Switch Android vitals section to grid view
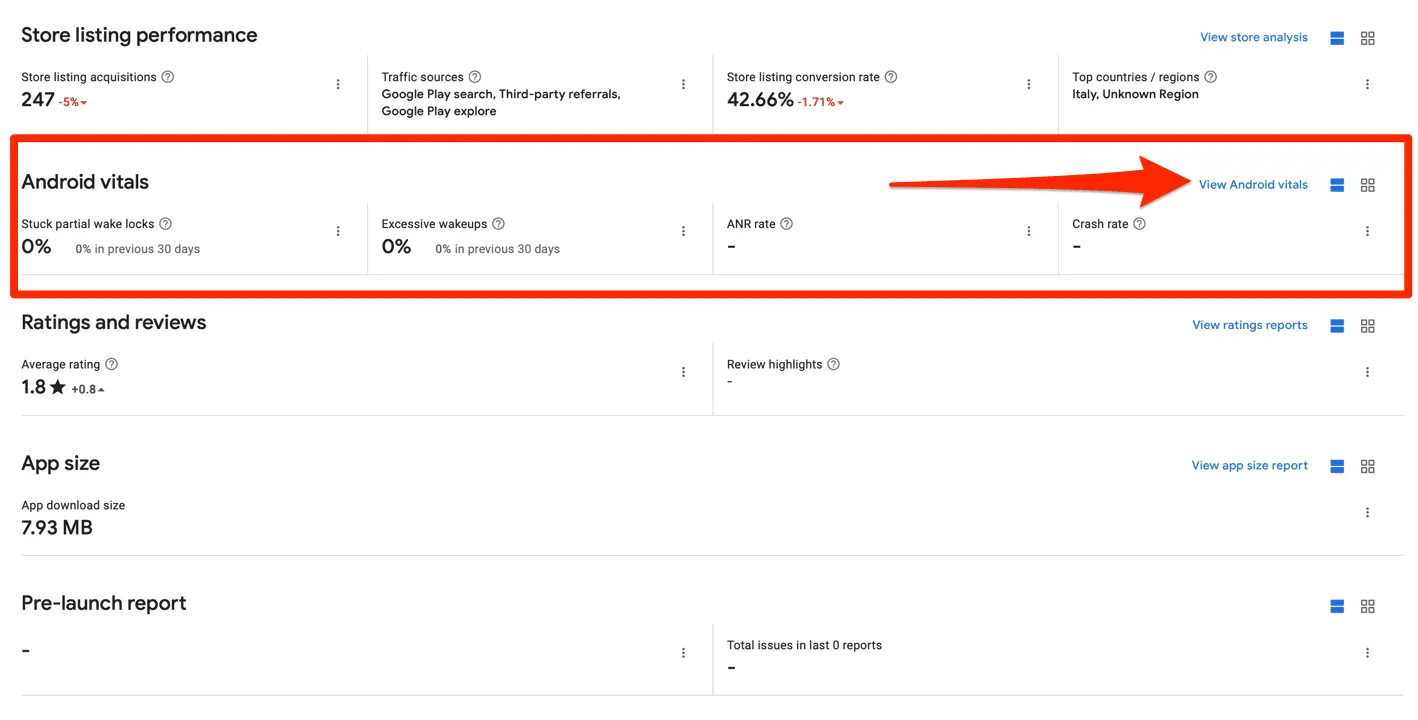This screenshot has height=720, width=1418. coord(1368,185)
